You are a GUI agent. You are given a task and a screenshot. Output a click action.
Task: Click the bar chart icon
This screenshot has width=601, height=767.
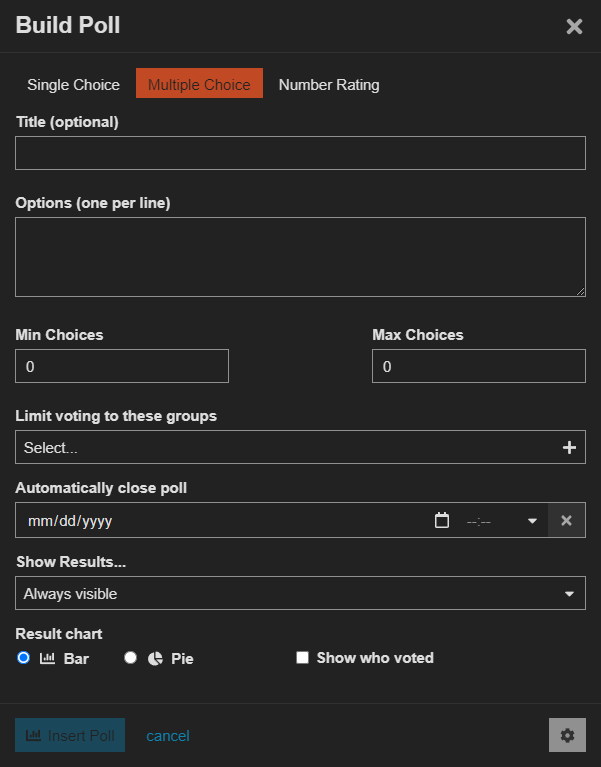(x=47, y=658)
